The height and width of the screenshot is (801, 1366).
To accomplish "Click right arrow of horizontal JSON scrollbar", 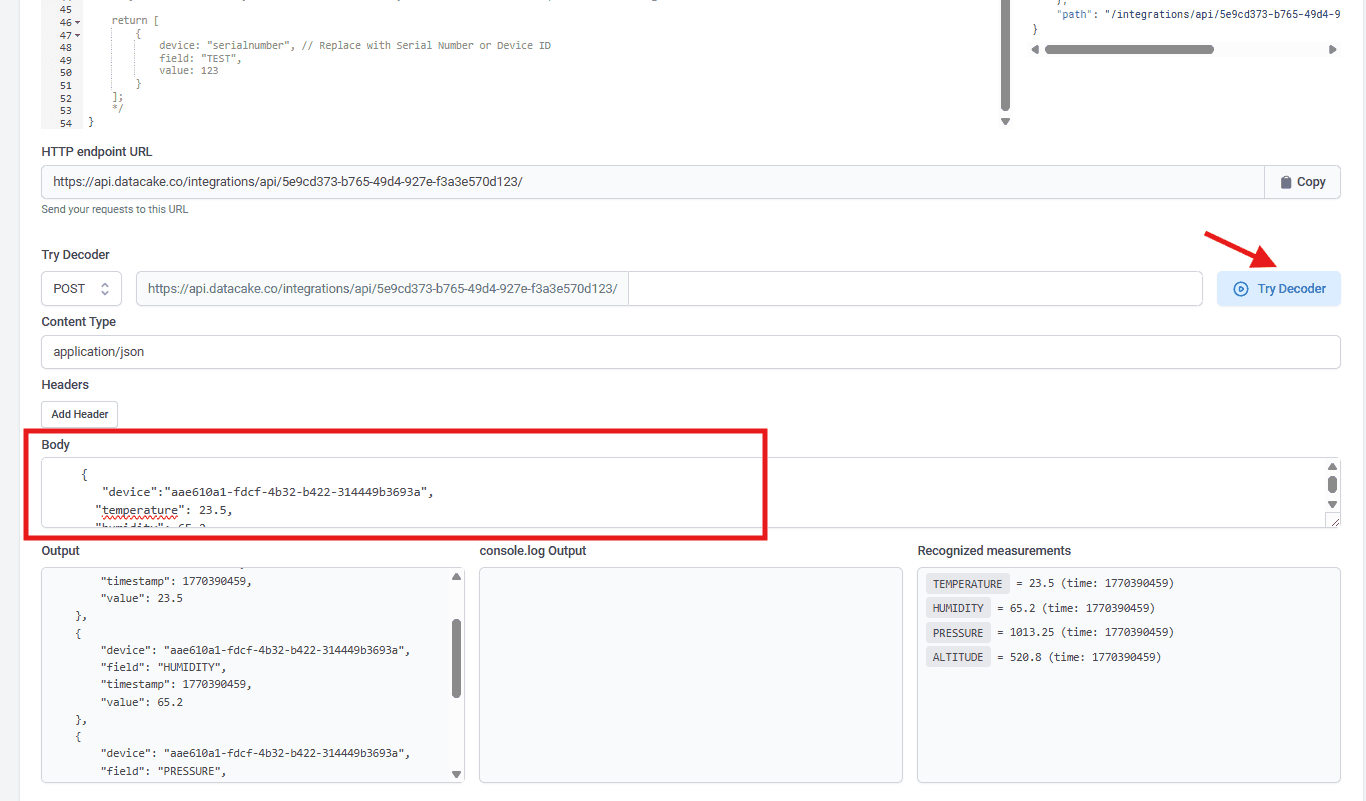I will click(x=1332, y=49).
